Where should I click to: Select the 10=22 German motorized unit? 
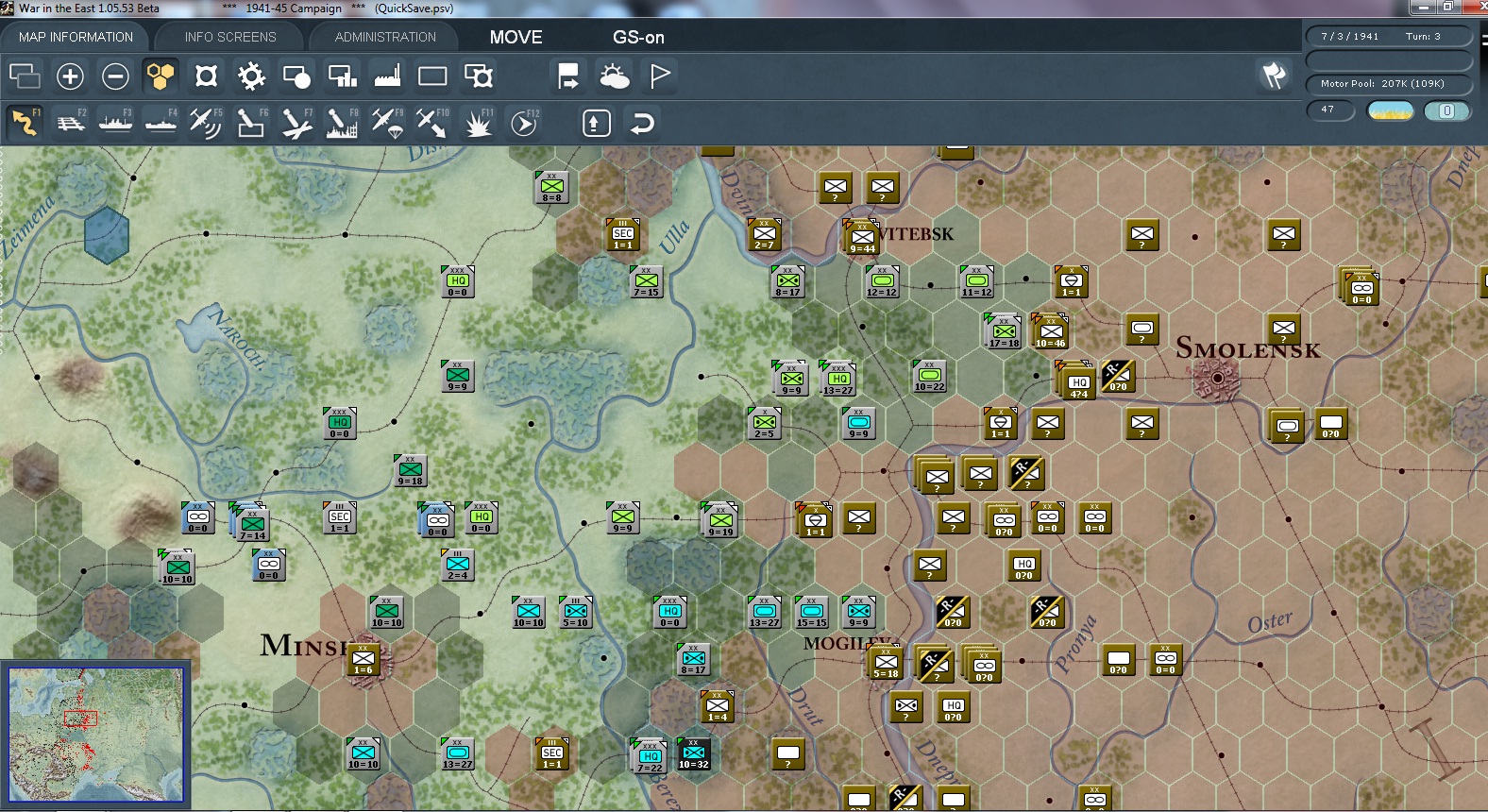(929, 377)
